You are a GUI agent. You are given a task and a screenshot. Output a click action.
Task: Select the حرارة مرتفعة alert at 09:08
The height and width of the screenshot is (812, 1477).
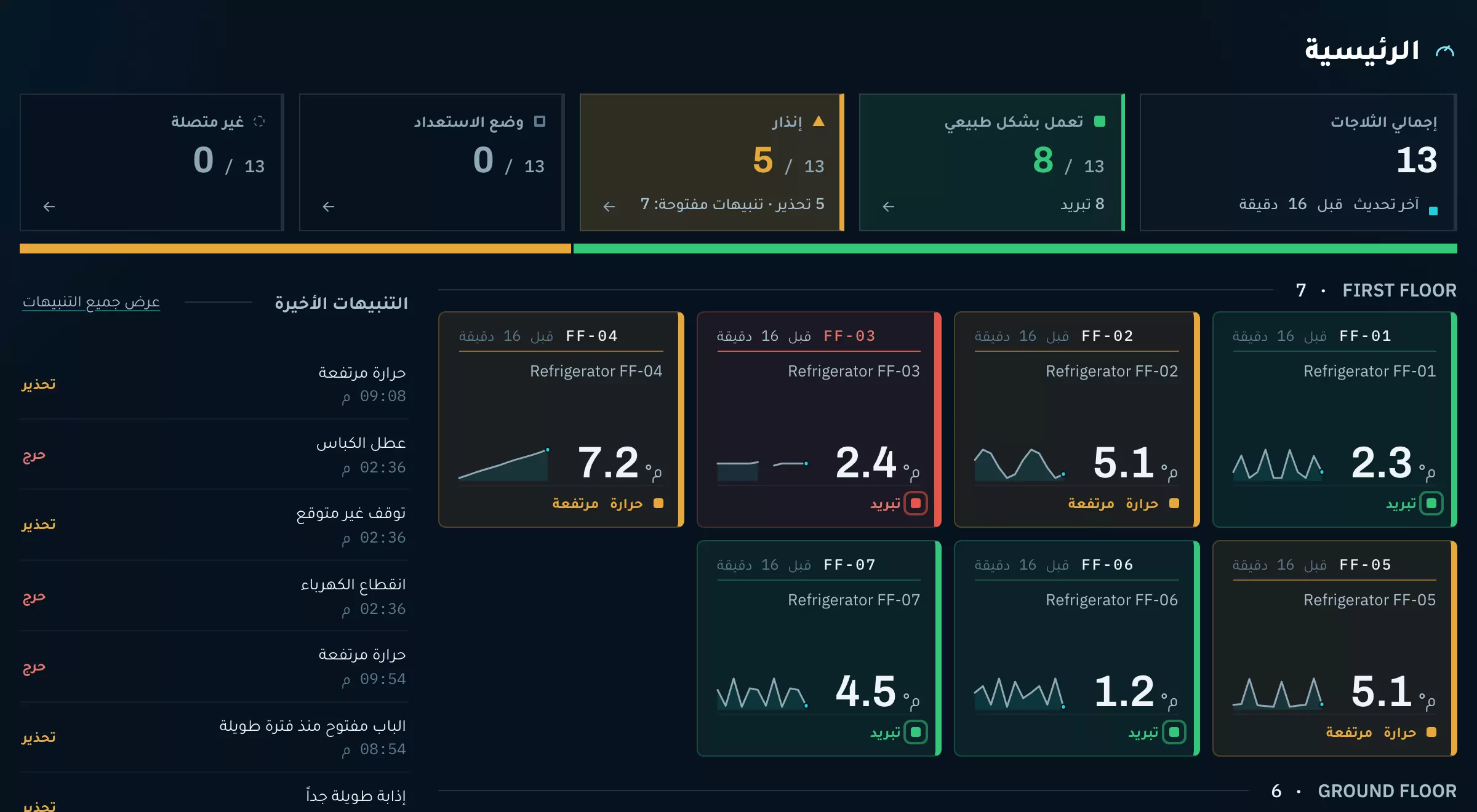click(x=214, y=384)
